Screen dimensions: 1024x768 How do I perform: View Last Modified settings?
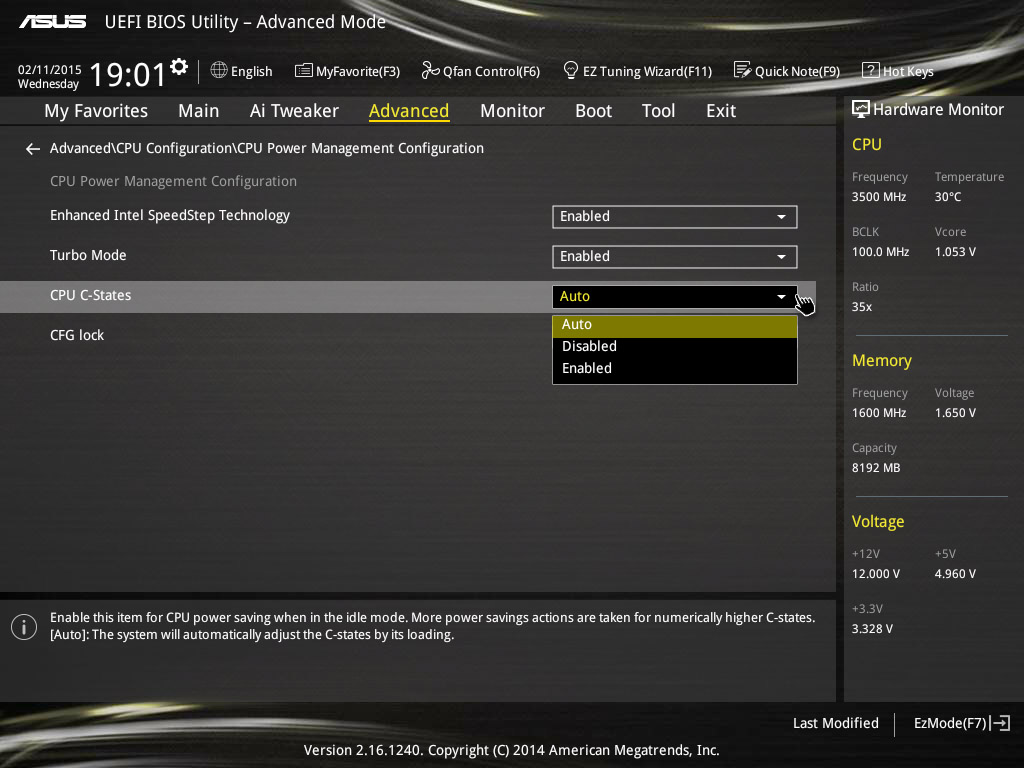pyautogui.click(x=835, y=723)
